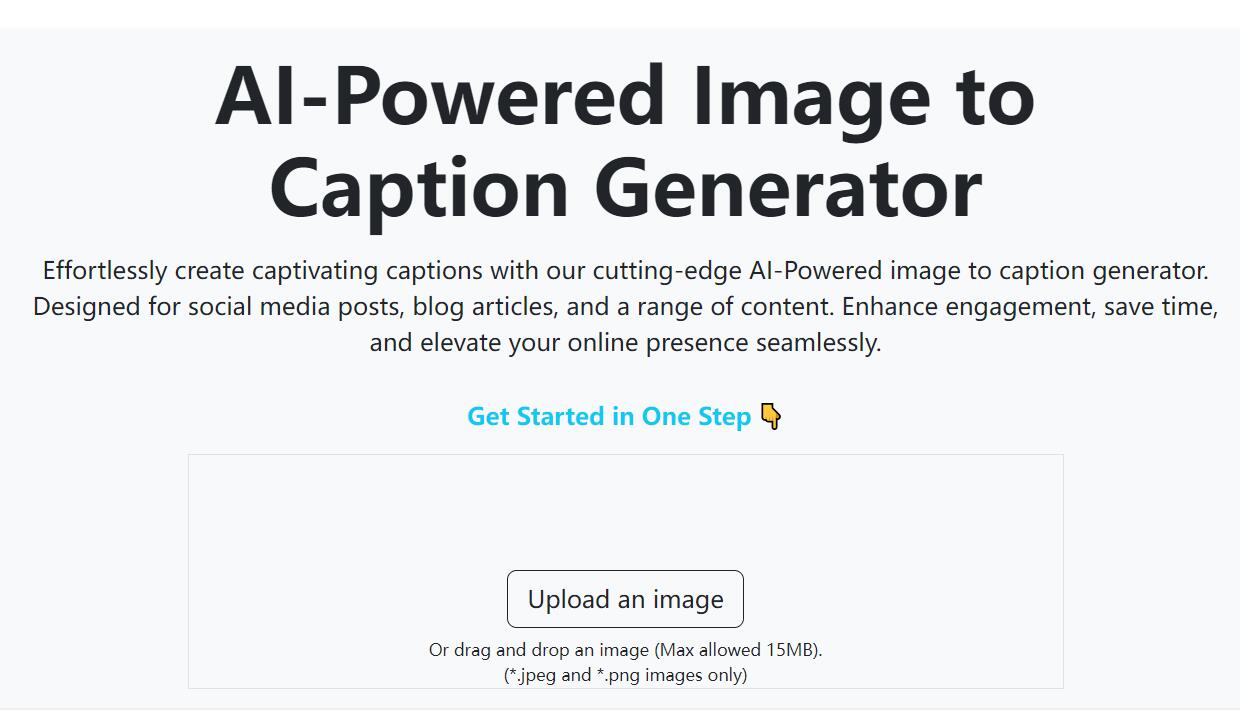
Task: Click the Upload an image button
Action: [x=625, y=599]
